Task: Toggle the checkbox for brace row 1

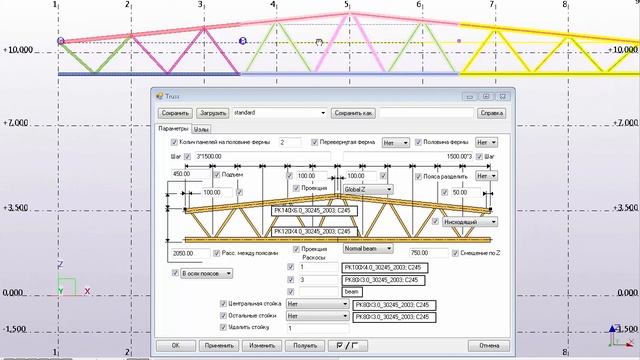Action: (291, 267)
